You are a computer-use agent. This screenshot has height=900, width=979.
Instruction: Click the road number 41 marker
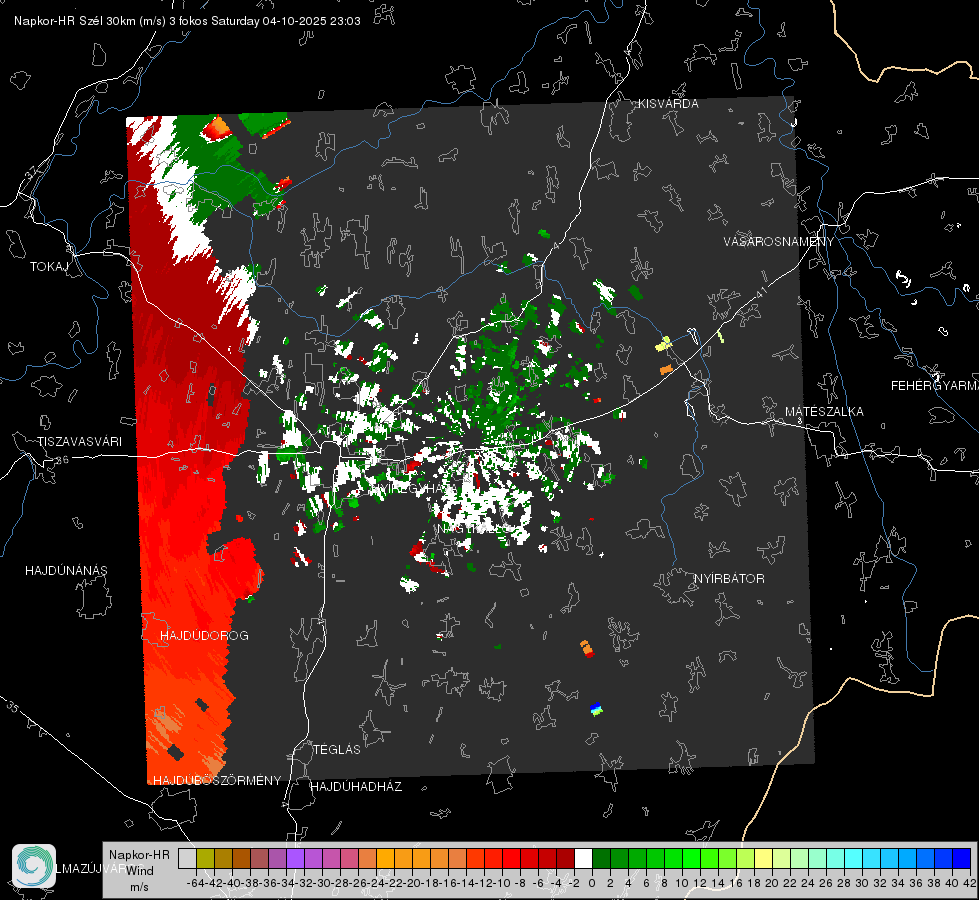761,292
